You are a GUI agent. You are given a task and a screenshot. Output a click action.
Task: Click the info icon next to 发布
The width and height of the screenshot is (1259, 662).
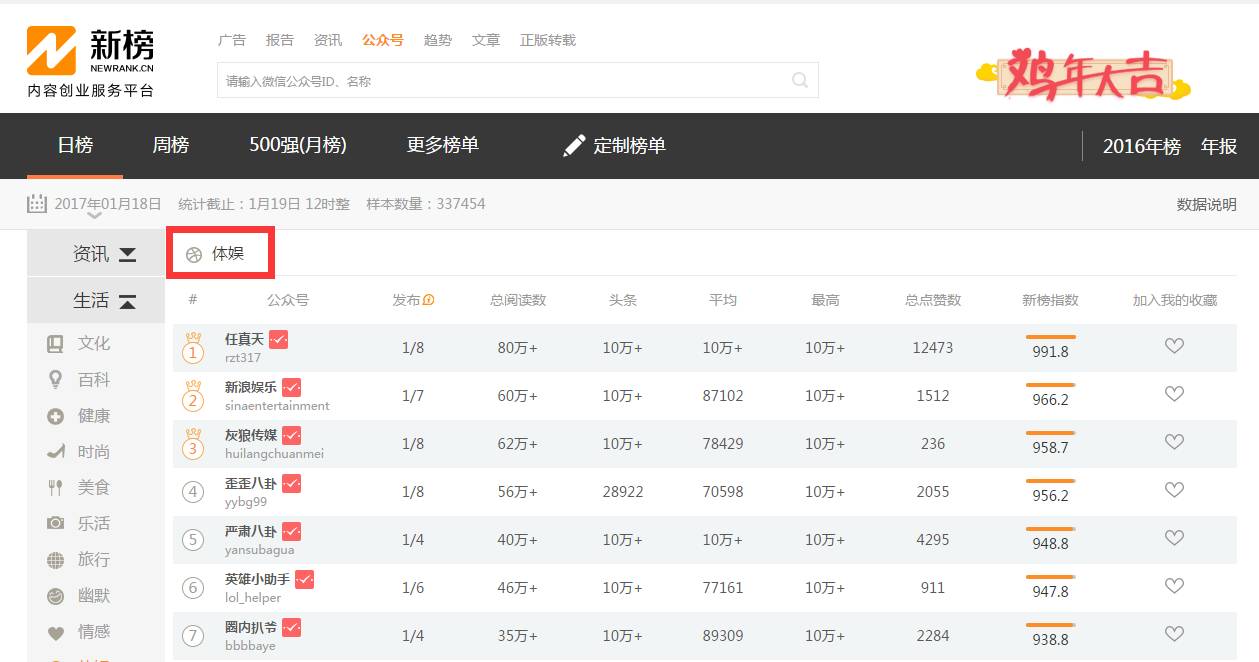click(429, 300)
